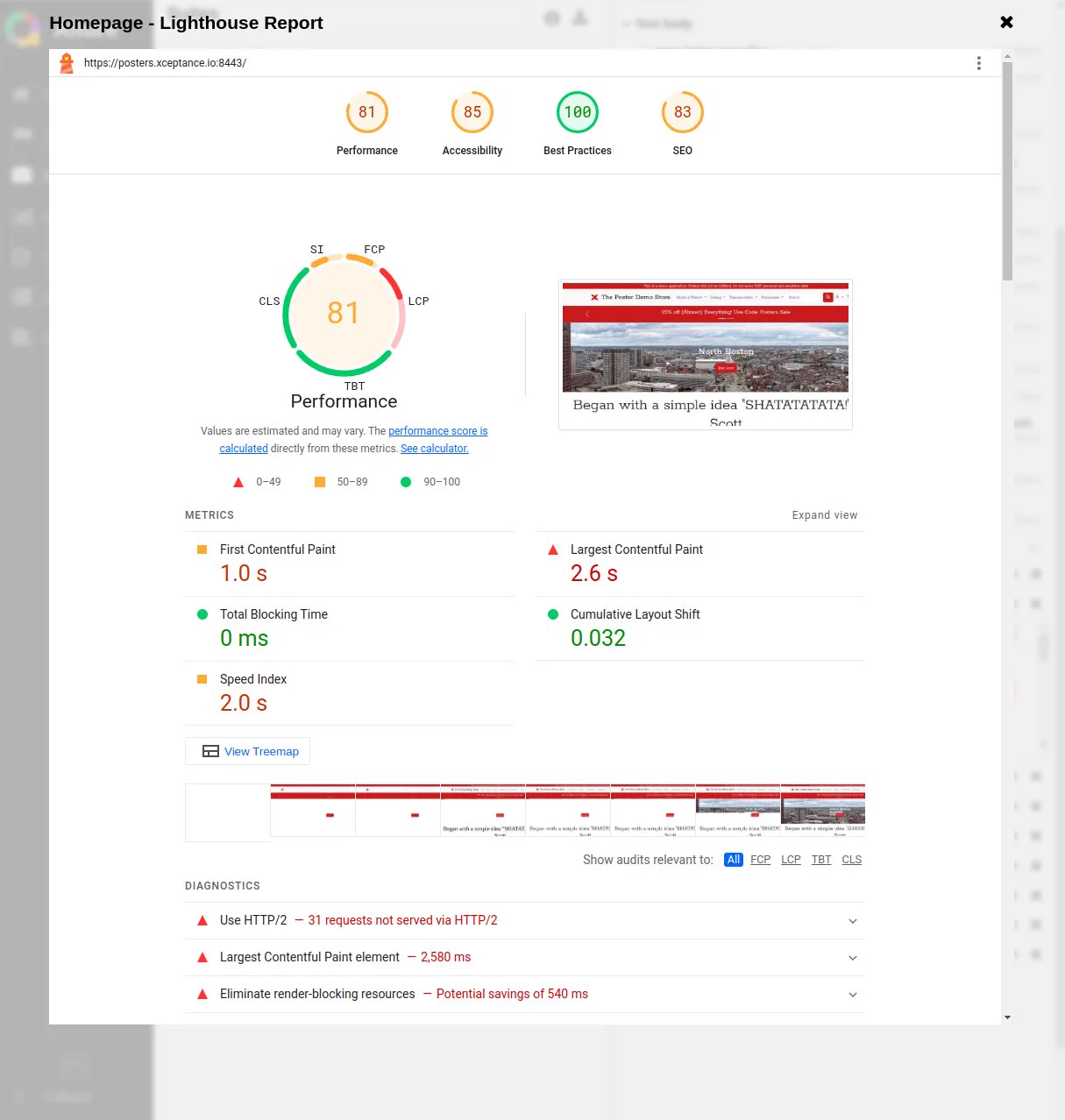1065x1120 pixels.
Task: Click the green circle beside Cumulative Layout Shift
Action: point(553,614)
